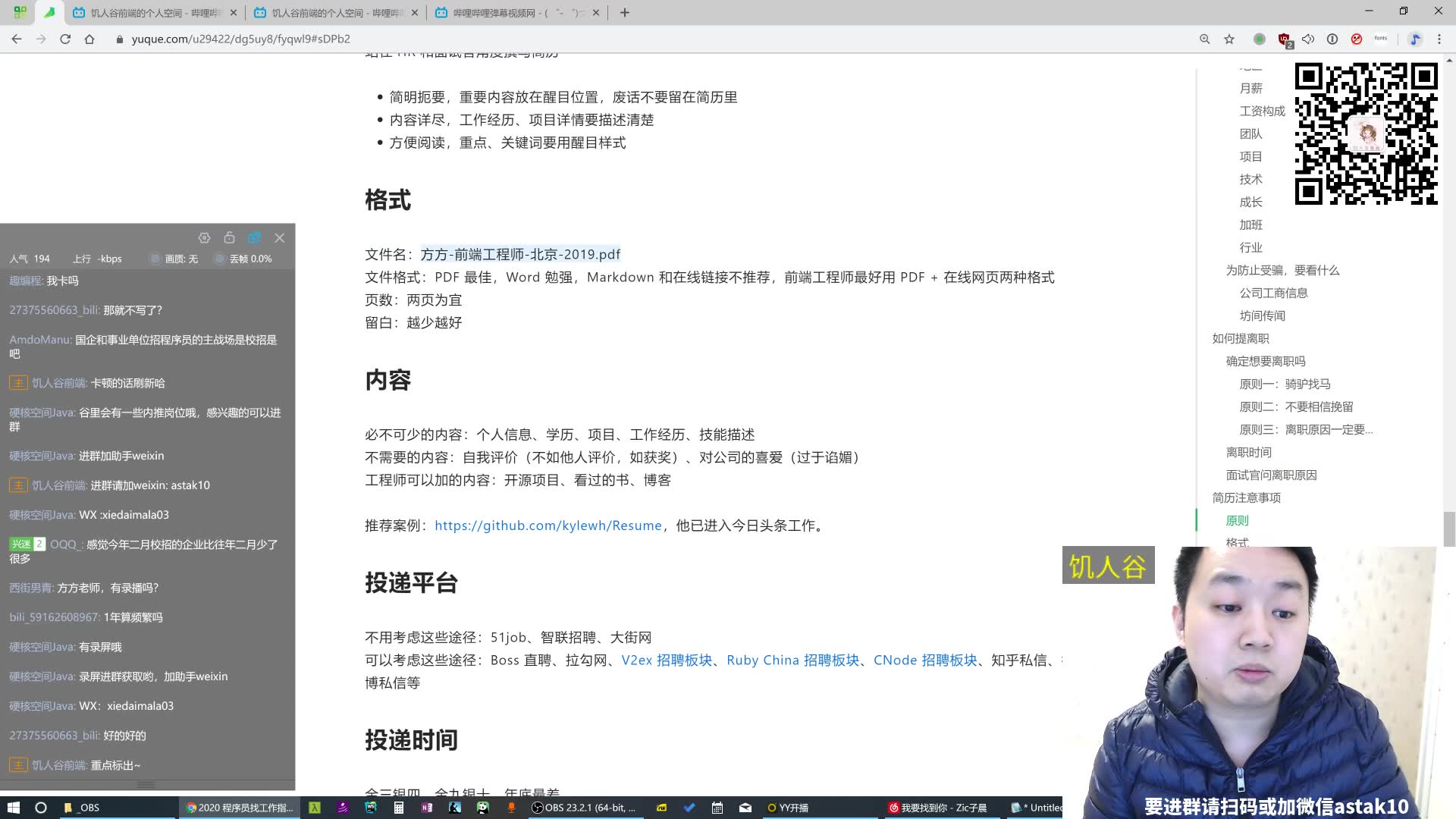Go back to the previous page
The height and width of the screenshot is (819, 1456).
17,39
